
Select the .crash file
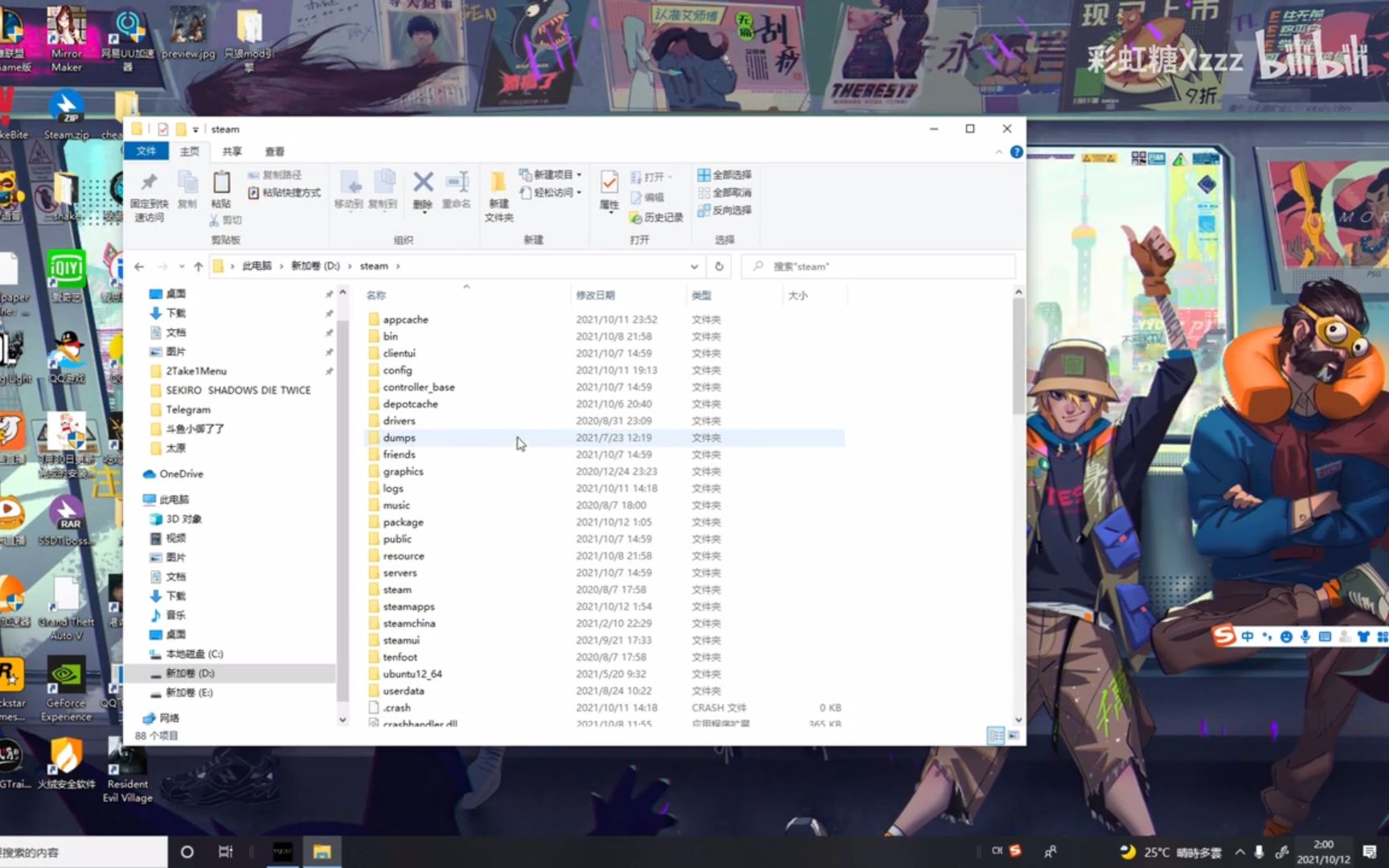(396, 707)
